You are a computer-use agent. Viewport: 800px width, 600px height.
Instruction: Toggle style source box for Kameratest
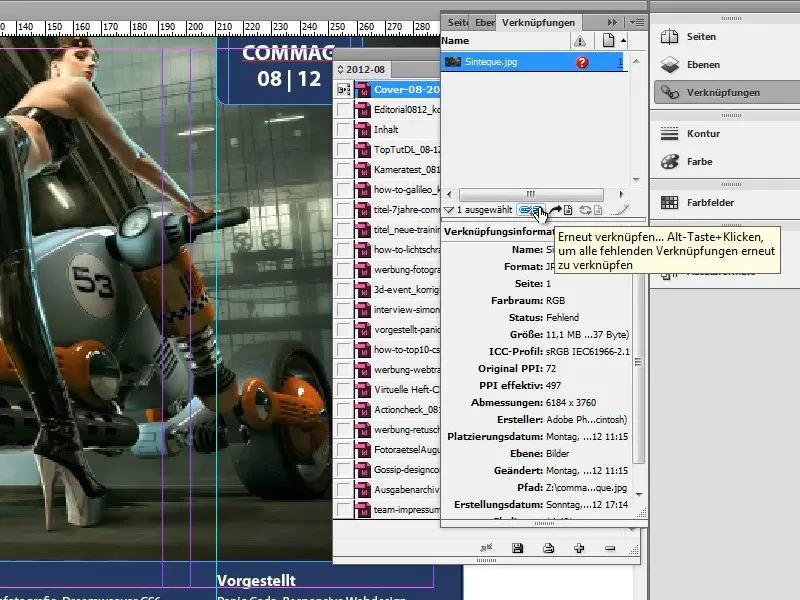(x=344, y=170)
